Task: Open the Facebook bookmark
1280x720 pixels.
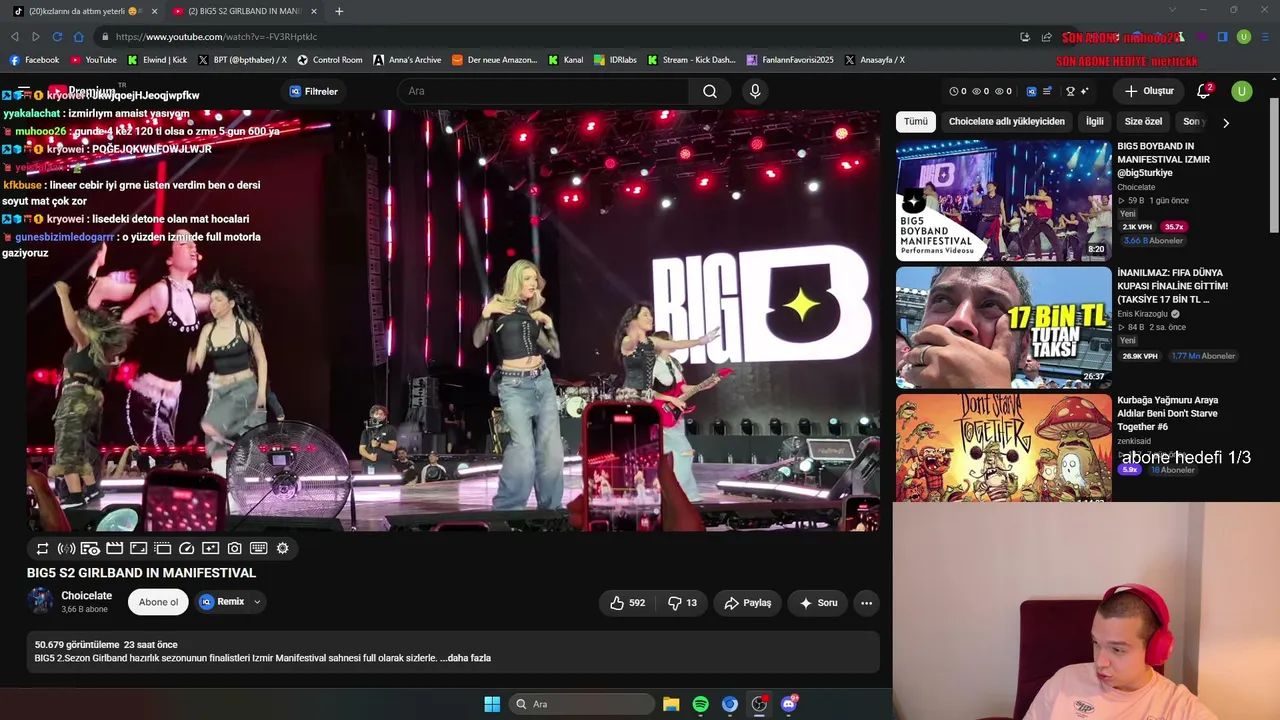Action: point(34,60)
